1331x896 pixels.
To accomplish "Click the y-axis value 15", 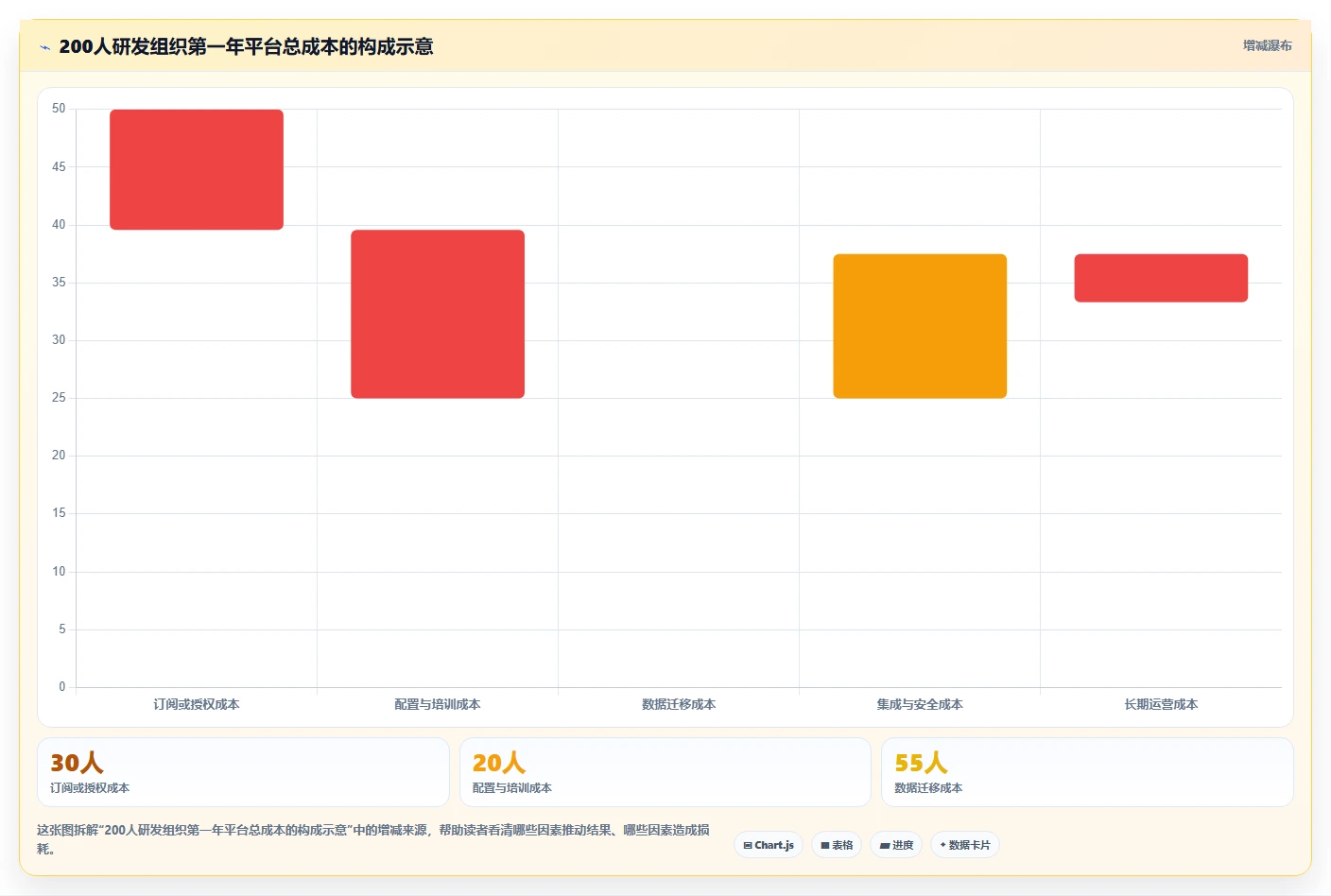I will coord(59,513).
